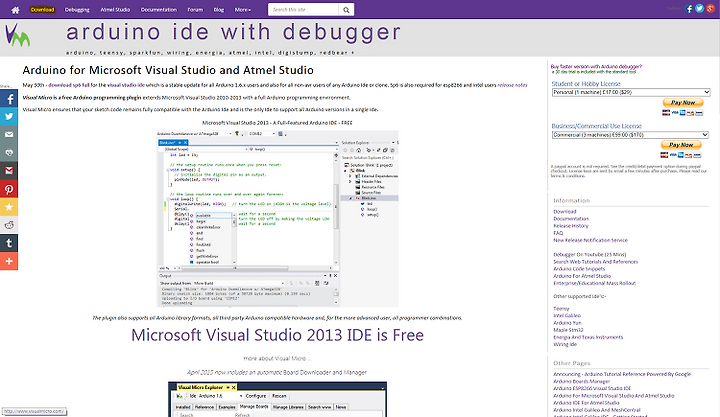Open the header Facebook follow icon
The width and height of the screenshot is (720, 417).
pyautogui.click(x=689, y=9)
